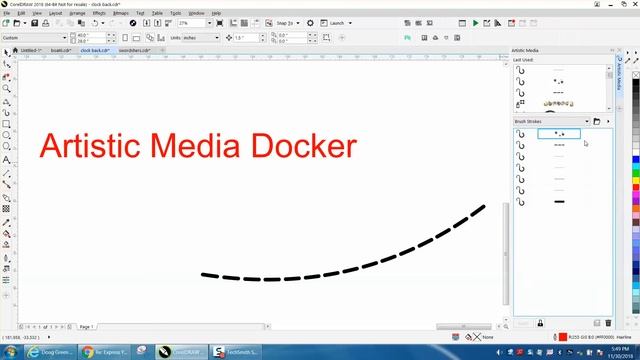Open the Undo history dropdown arrow
The height and width of the screenshot is (360, 640).
pyautogui.click(x=103, y=23)
